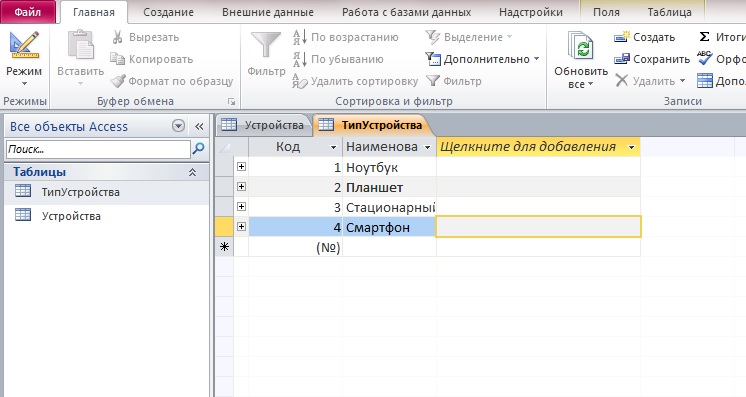This screenshot has height=397, width=746.
Task: Expand subdatasheet for Планшет row
Action: point(241,187)
